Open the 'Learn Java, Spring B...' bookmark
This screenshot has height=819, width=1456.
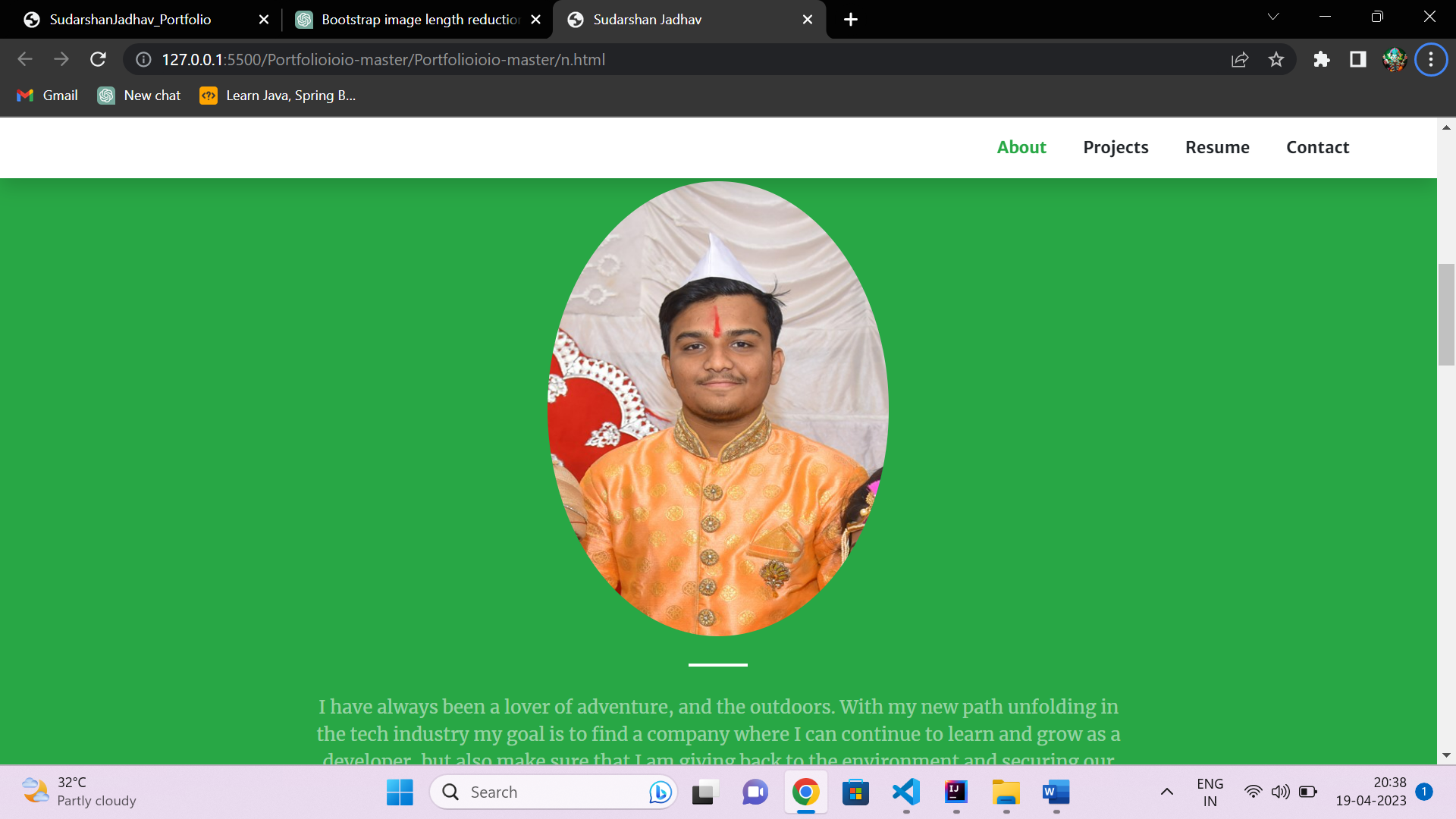277,96
